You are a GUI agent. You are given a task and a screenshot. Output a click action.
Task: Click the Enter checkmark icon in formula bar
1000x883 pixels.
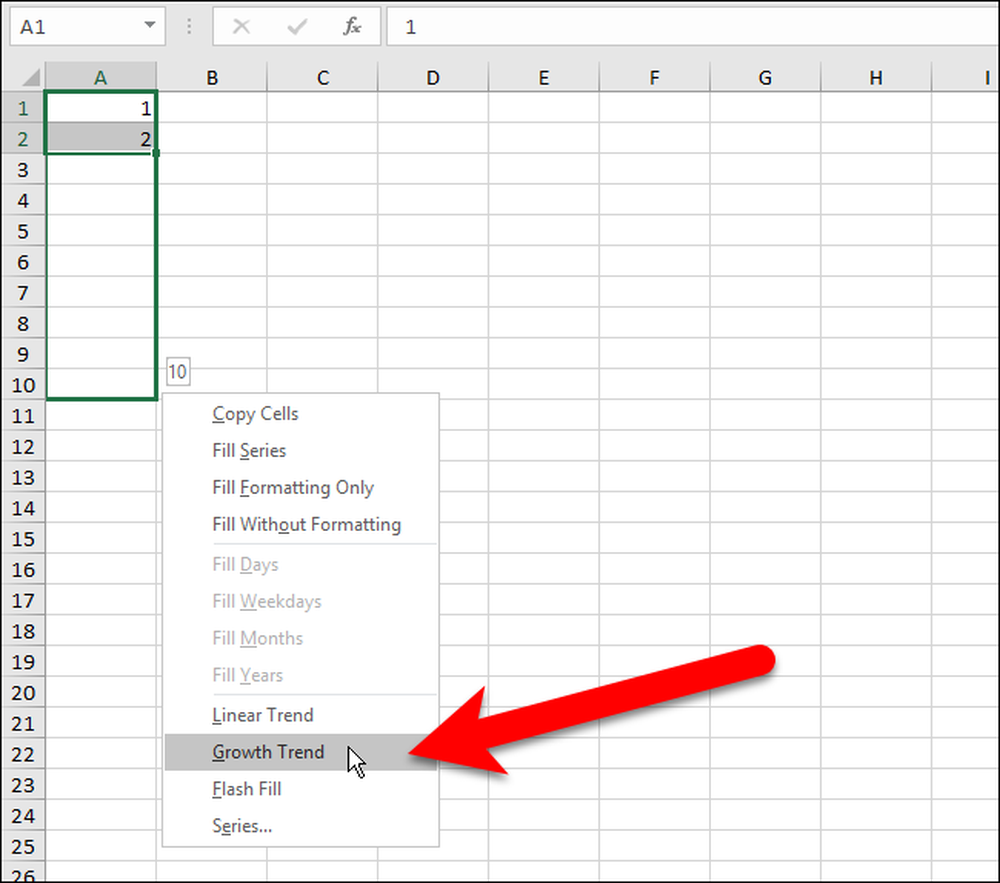297,27
